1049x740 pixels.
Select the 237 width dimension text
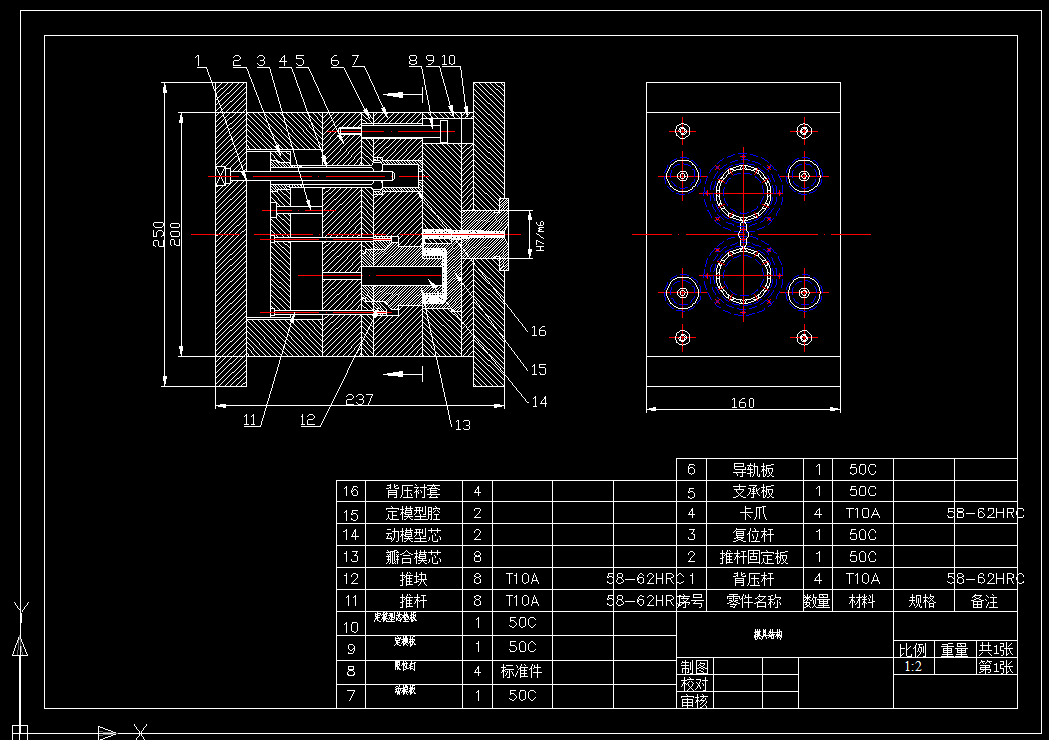[359, 399]
